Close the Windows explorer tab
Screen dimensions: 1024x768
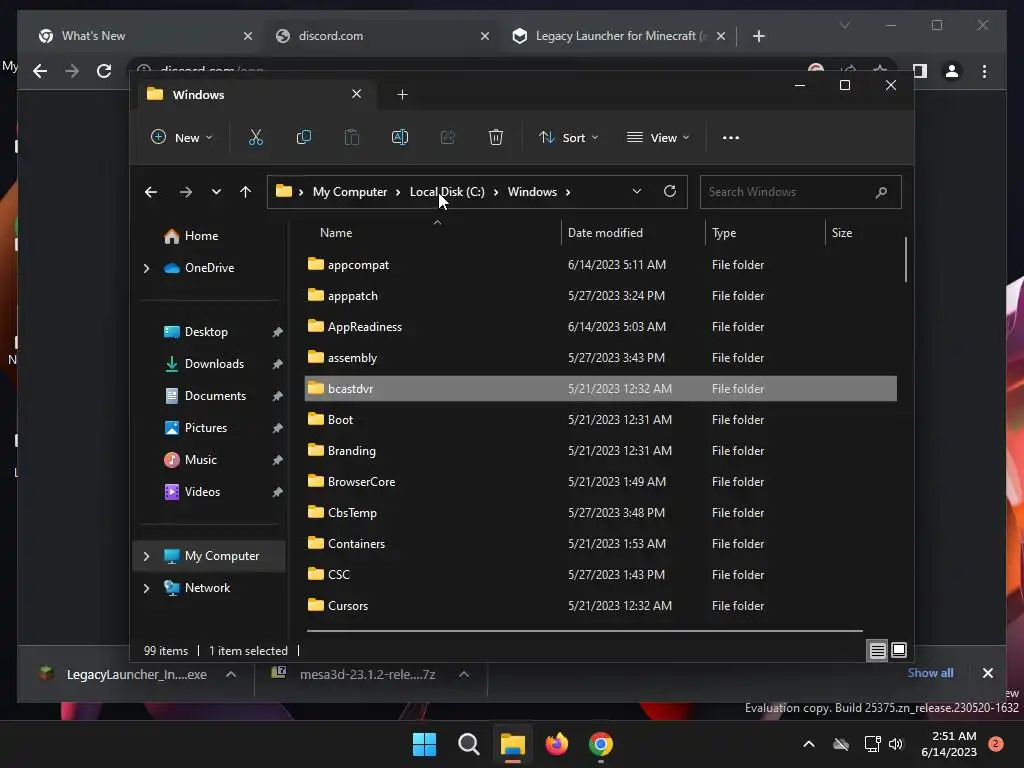point(357,94)
